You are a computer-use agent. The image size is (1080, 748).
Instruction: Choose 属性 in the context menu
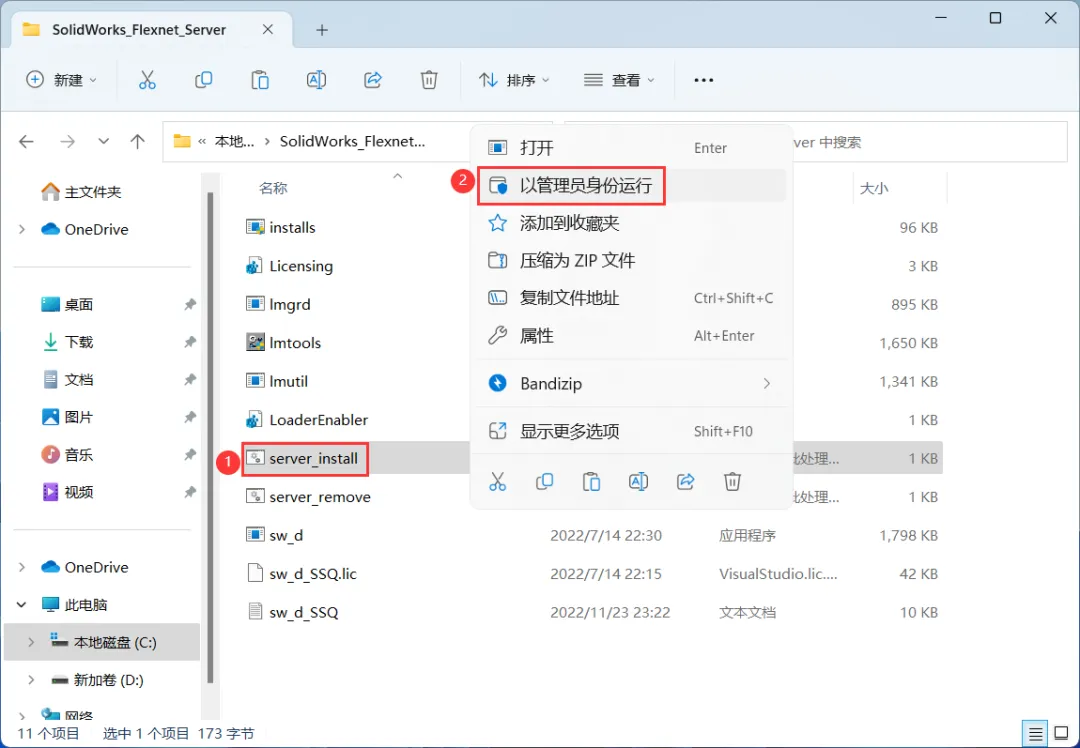(x=632, y=335)
